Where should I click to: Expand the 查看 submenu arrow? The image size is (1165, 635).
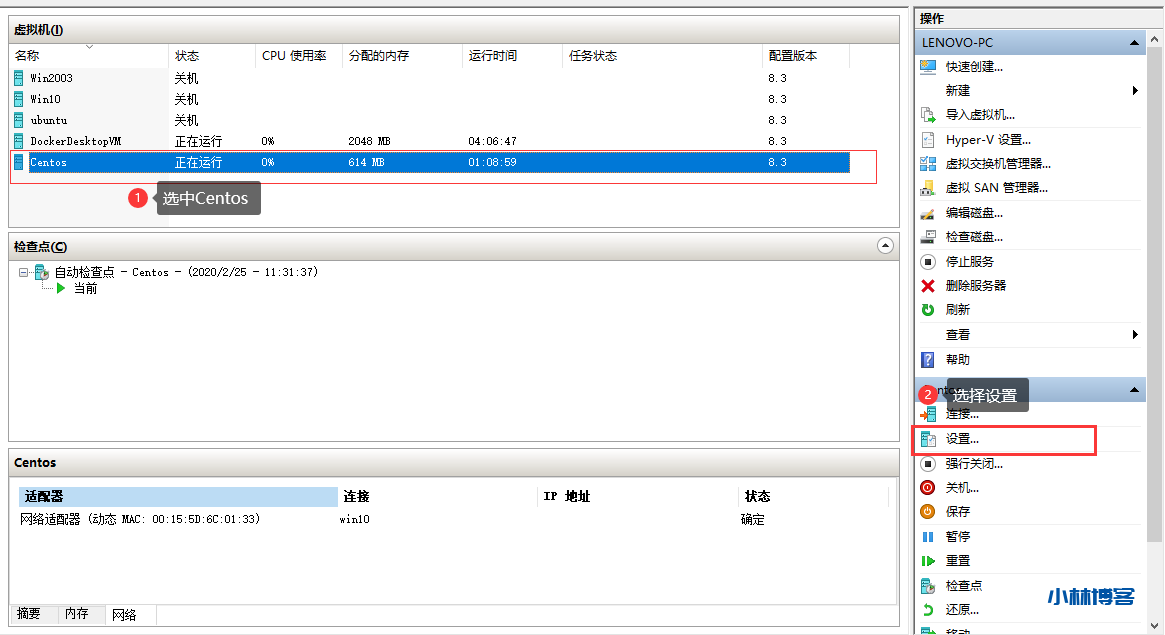pos(1134,333)
